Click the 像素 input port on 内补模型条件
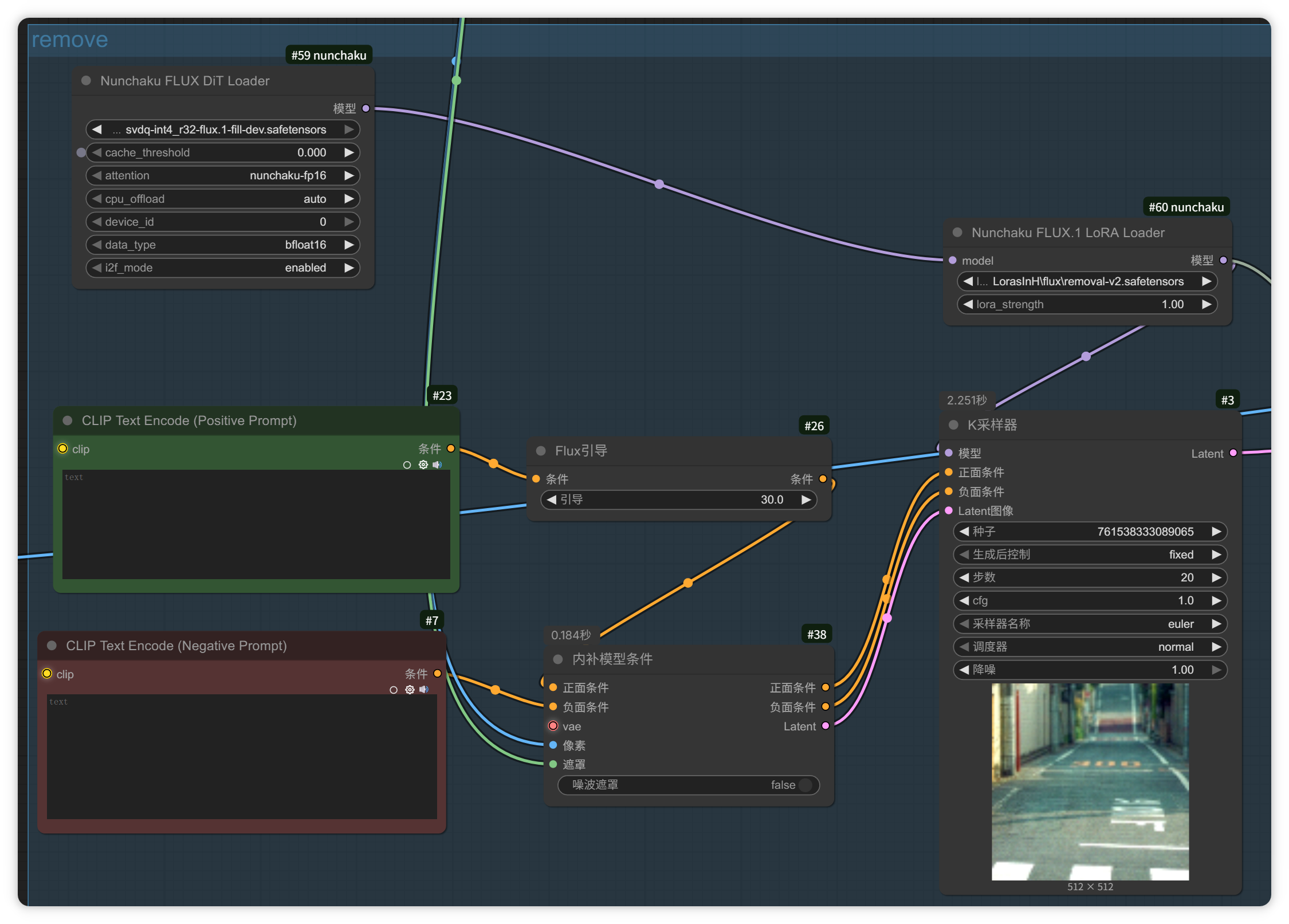This screenshot has width=1289, height=924. pyautogui.click(x=553, y=745)
